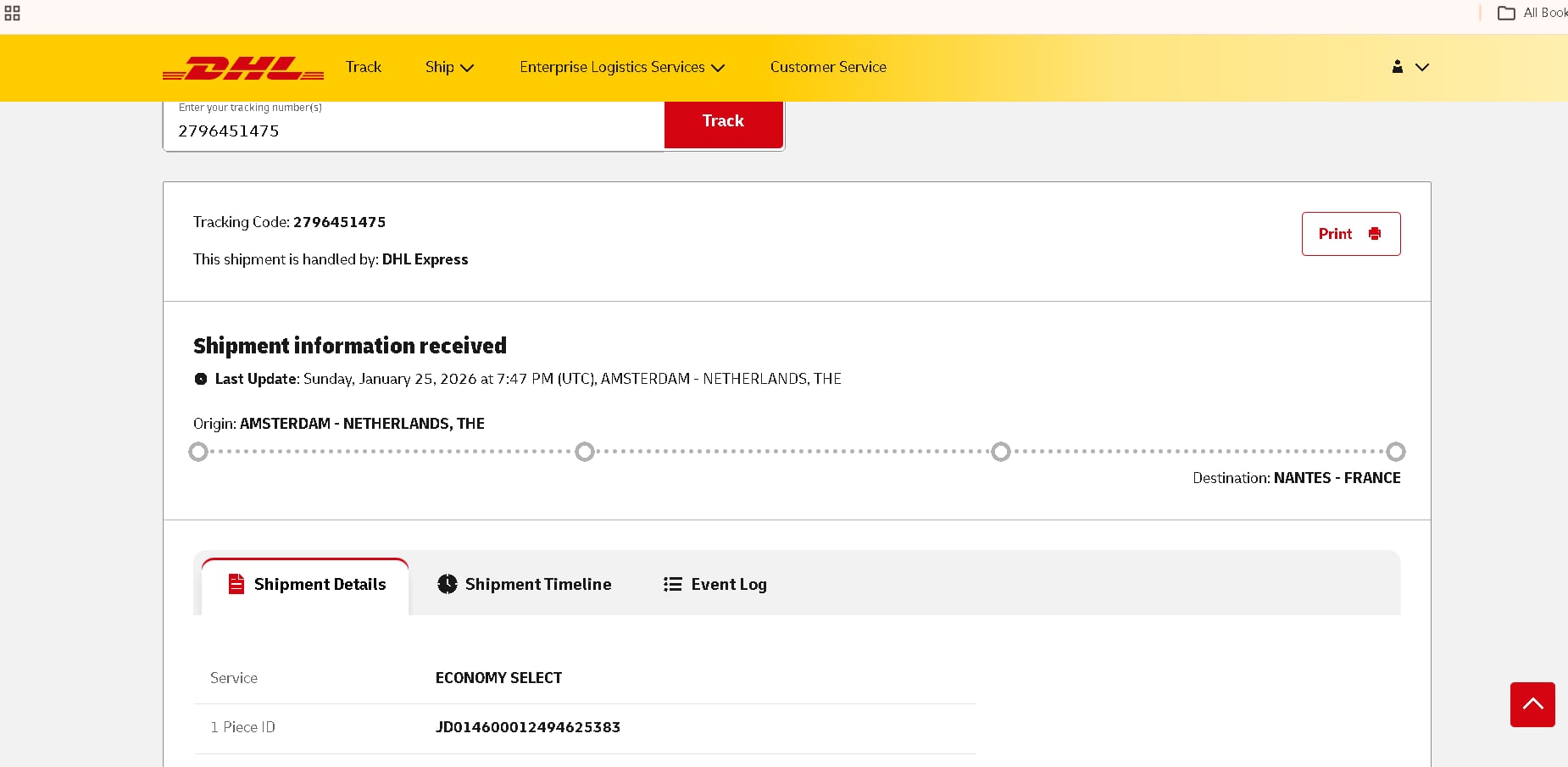
Task: Click the printer icon in Print button
Action: pyautogui.click(x=1375, y=234)
